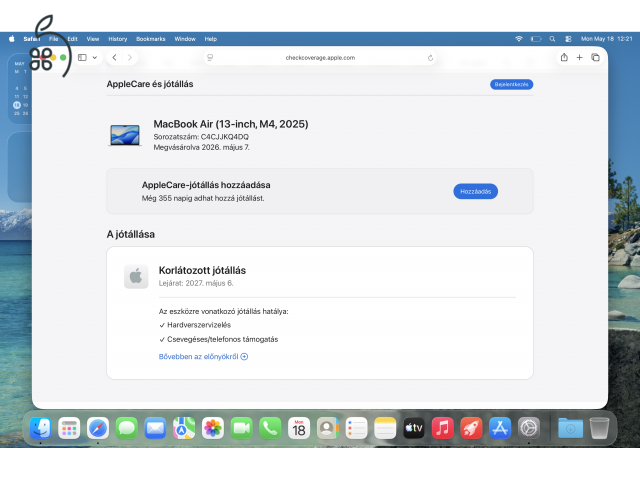
Task: Click the Lejárat: 2027. május 6. text
Action: point(196,283)
